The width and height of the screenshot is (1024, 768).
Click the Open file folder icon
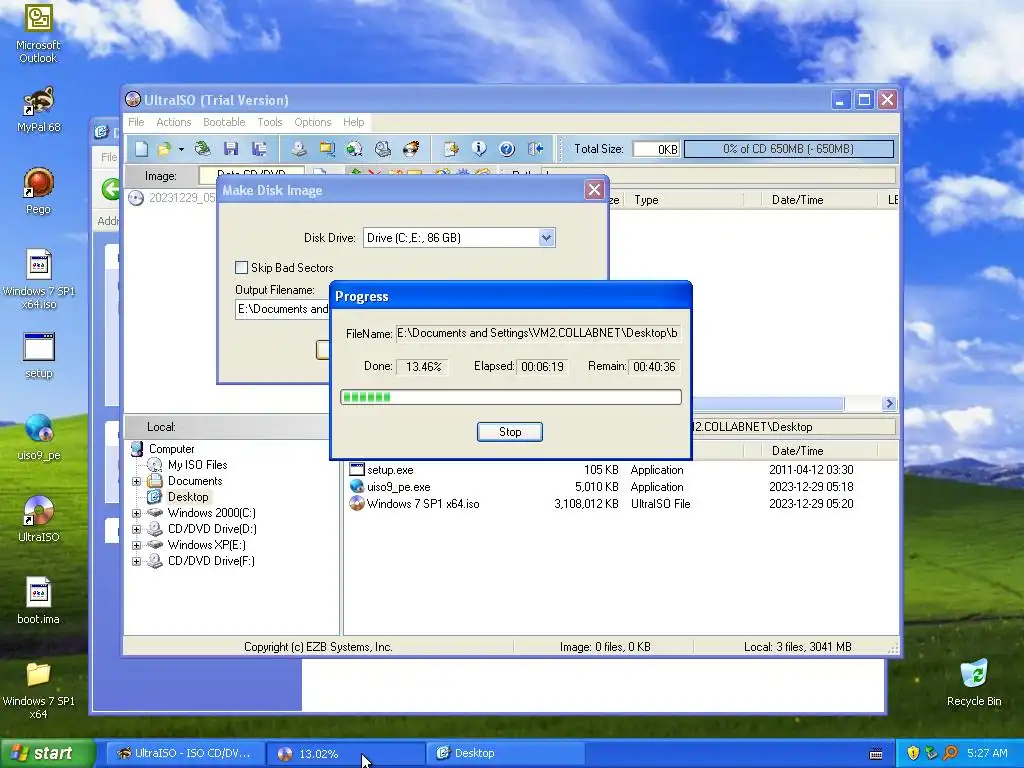click(164, 149)
